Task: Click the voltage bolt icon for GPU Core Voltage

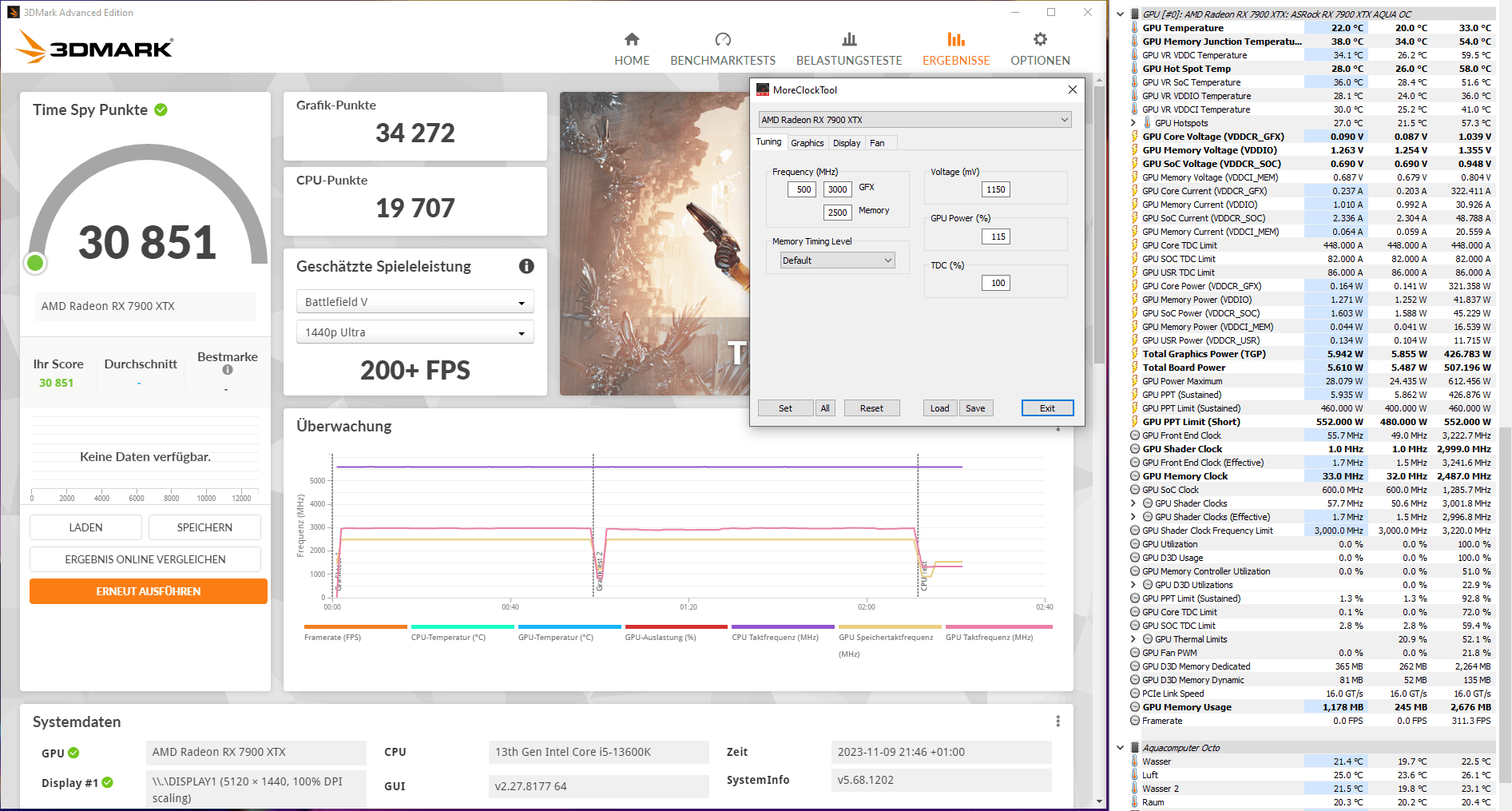Action: 1135,137
